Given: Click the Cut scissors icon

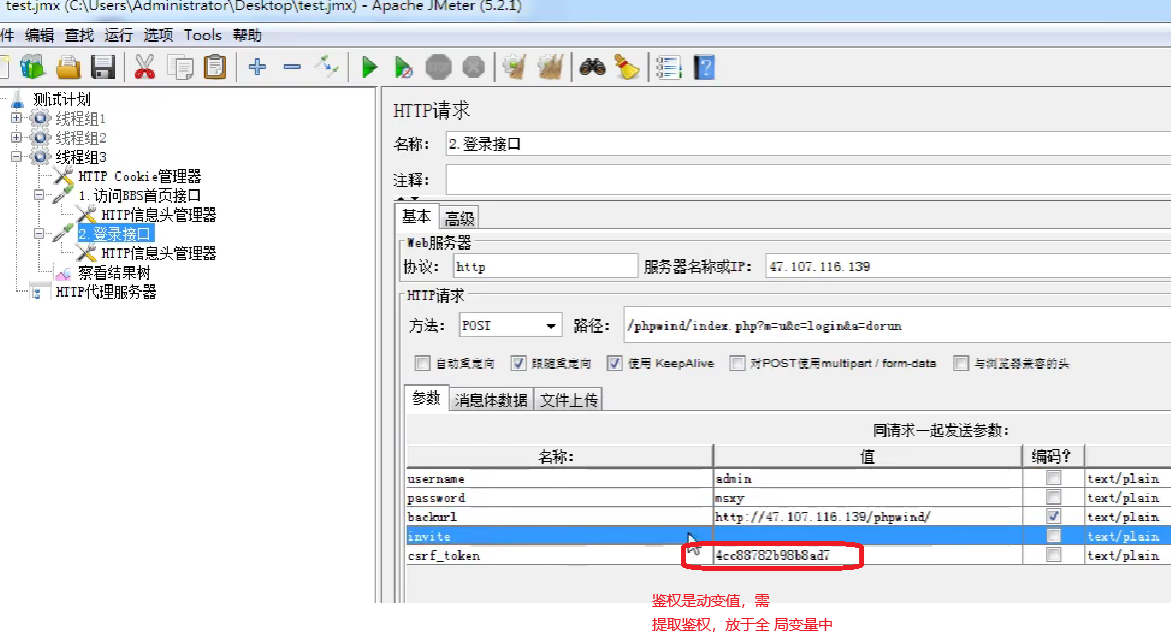Looking at the screenshot, I should click(x=144, y=67).
